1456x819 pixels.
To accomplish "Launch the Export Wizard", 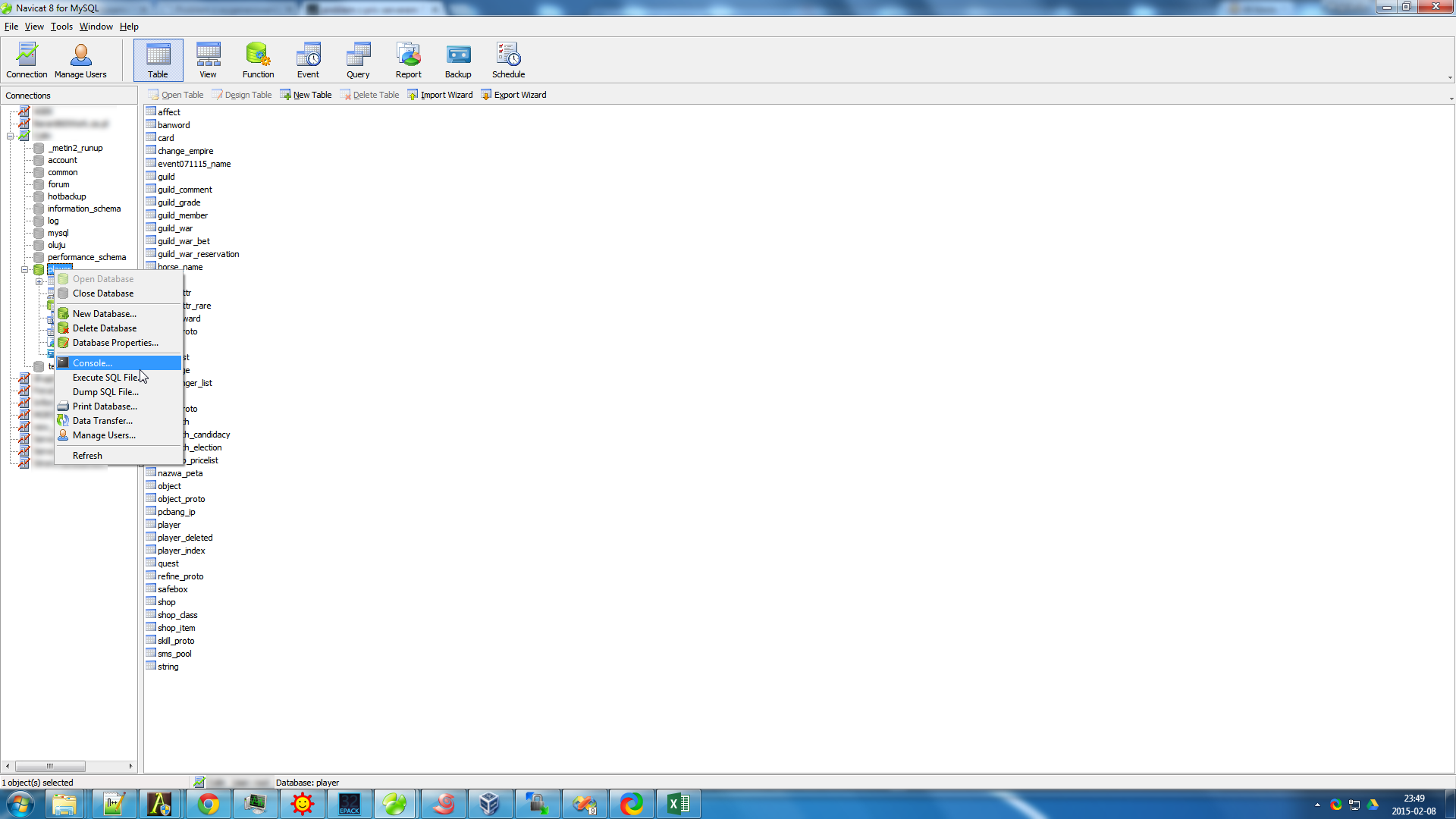I will coord(513,95).
